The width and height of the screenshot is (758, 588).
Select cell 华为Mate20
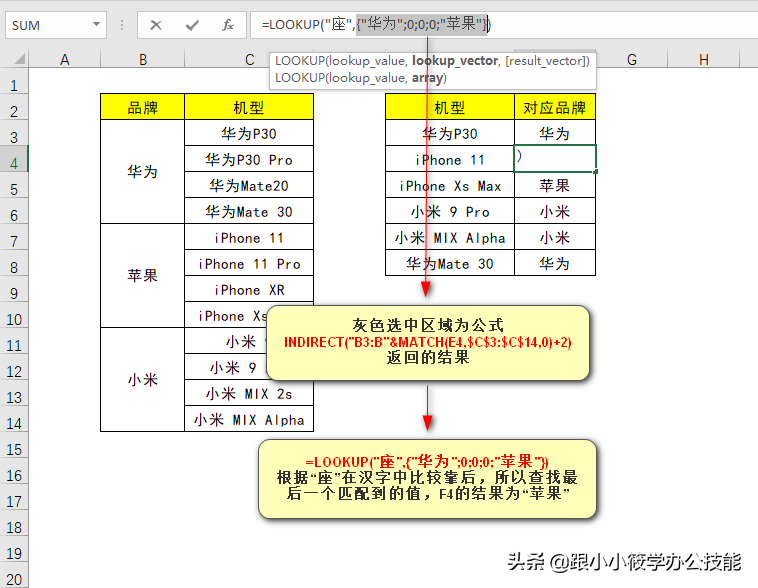pos(249,185)
